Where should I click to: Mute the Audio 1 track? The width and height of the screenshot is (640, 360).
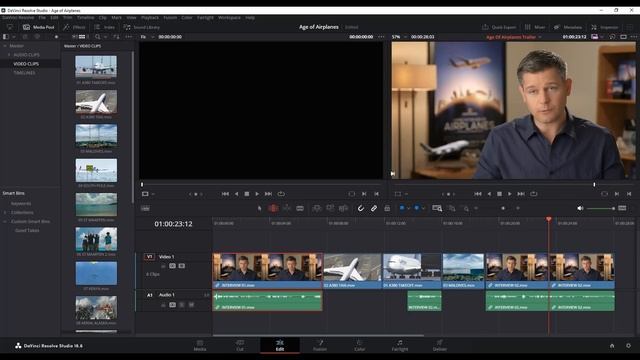pyautogui.click(x=191, y=304)
